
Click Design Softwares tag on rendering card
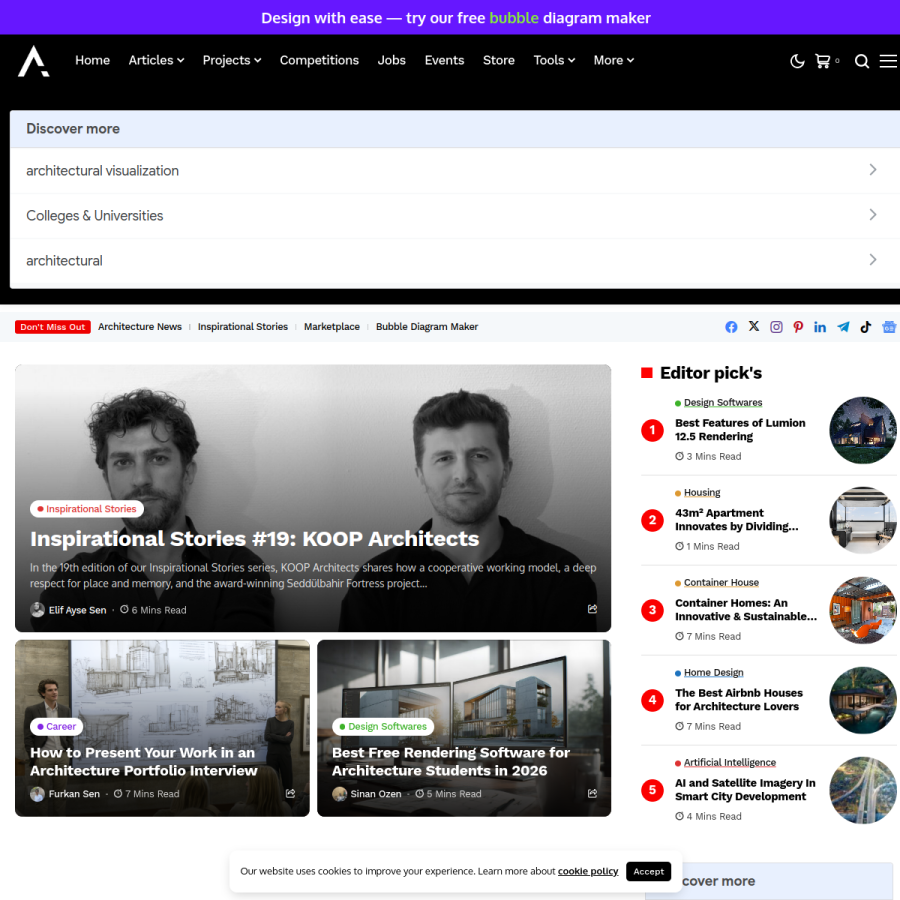coord(383,726)
